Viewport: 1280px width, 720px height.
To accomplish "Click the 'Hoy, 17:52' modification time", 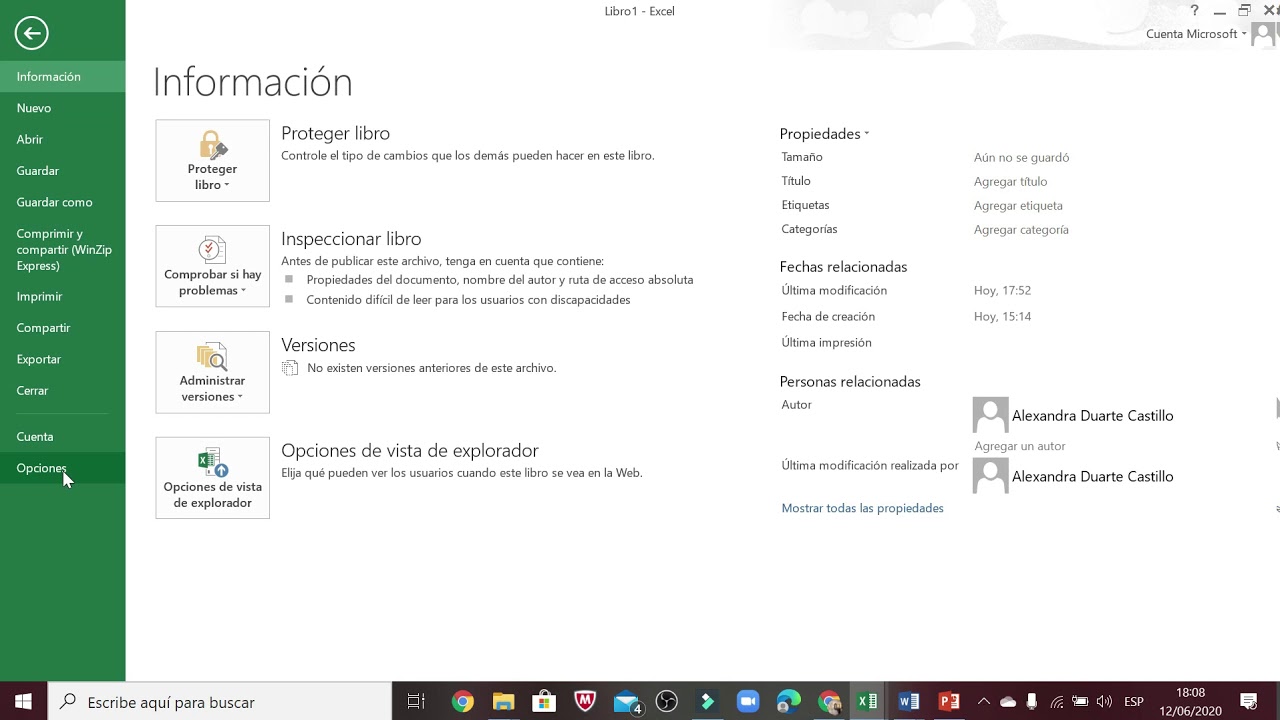I will (1002, 290).
